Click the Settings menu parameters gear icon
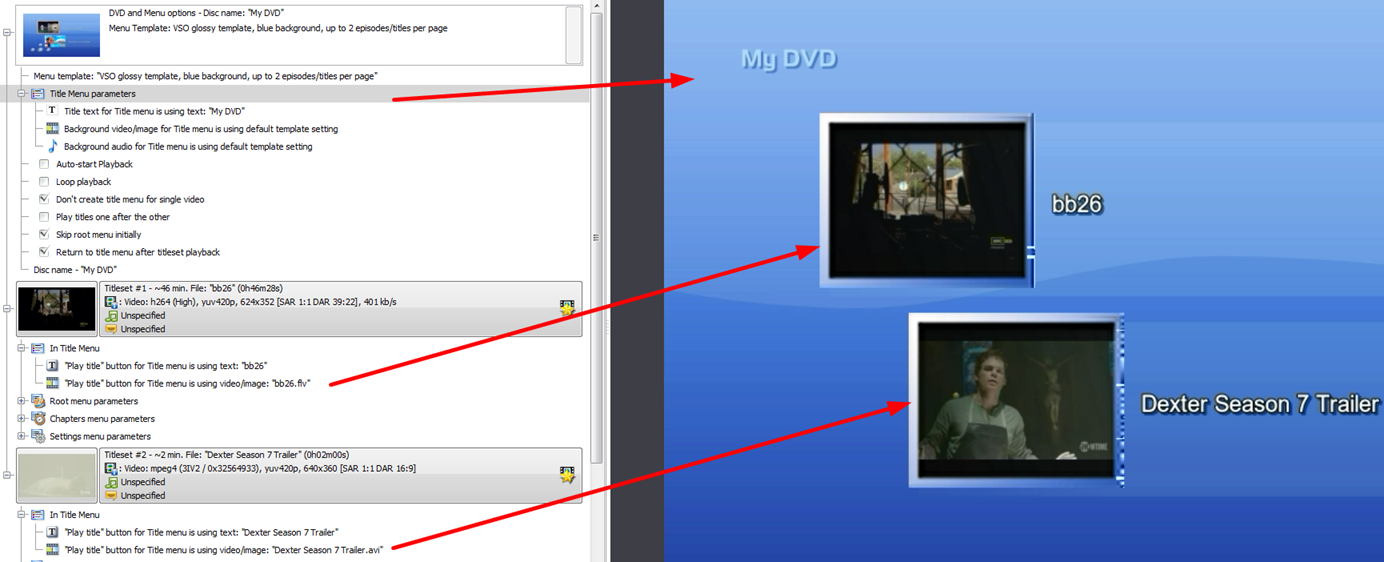This screenshot has height=562, width=1384. [x=38, y=436]
